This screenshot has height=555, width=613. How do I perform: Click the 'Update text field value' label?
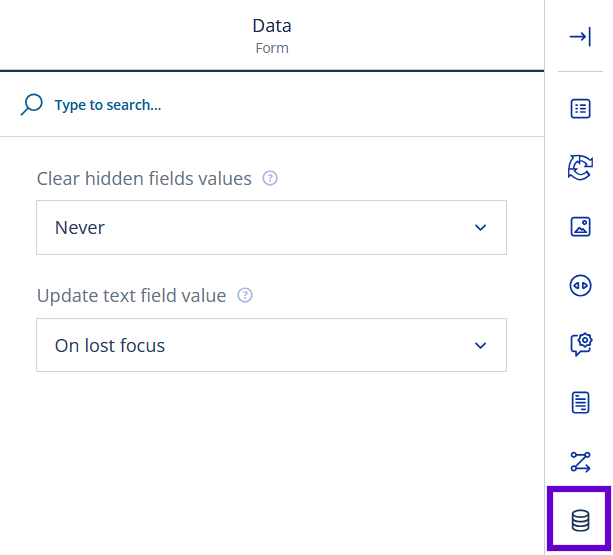(x=131, y=295)
